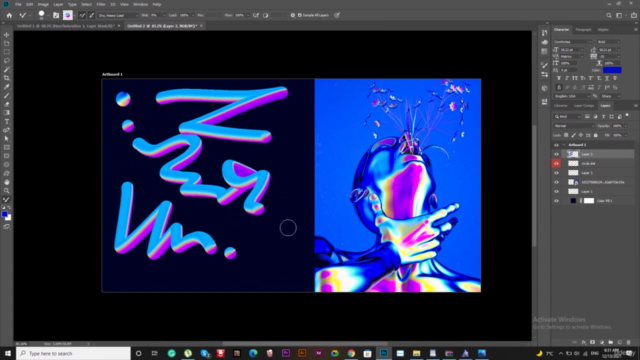Open Photoshop from the Windows taskbar
The image size is (640, 360).
(x=384, y=353)
